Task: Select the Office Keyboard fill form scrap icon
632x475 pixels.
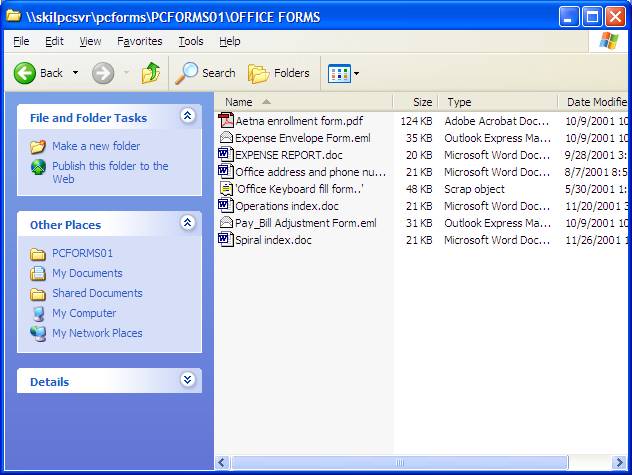Action: (x=226, y=189)
